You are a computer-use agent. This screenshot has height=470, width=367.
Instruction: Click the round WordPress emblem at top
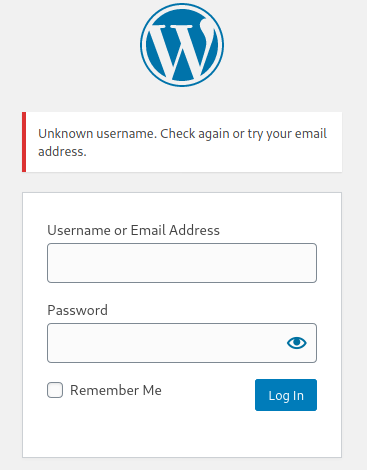182,45
